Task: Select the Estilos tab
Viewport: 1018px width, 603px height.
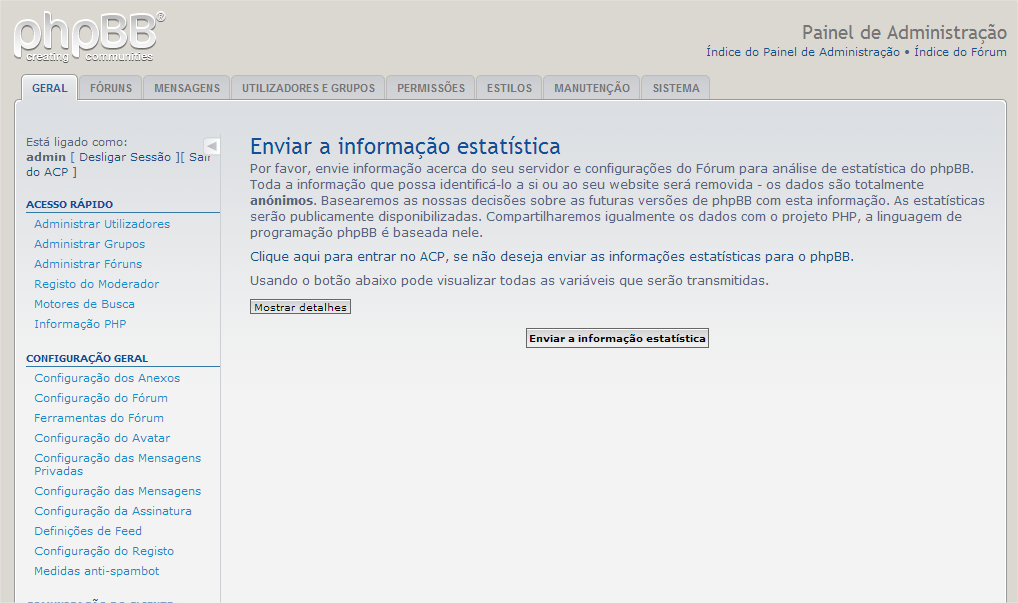Action: (x=509, y=88)
